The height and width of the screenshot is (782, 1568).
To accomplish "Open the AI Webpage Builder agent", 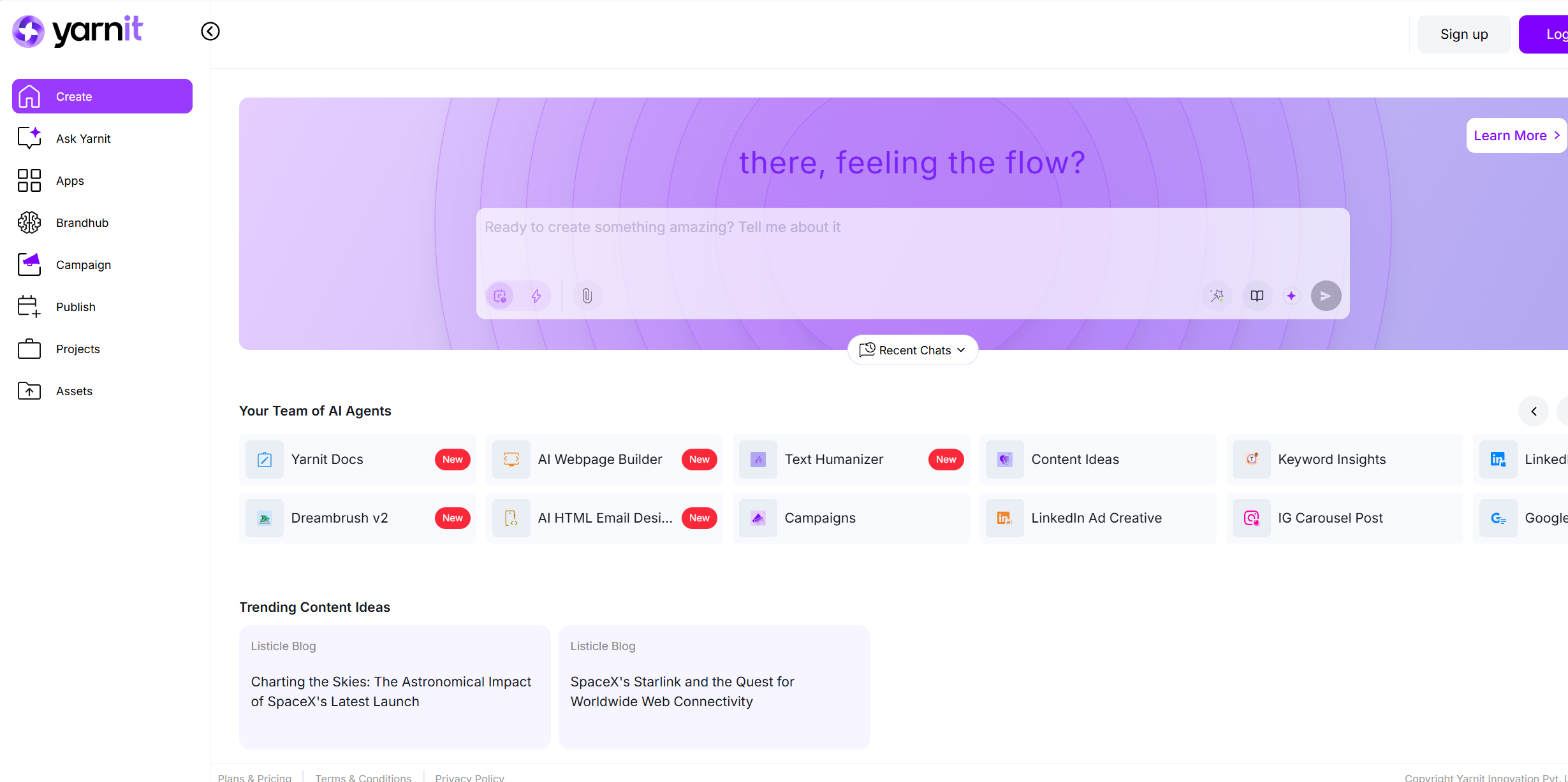I will click(604, 460).
